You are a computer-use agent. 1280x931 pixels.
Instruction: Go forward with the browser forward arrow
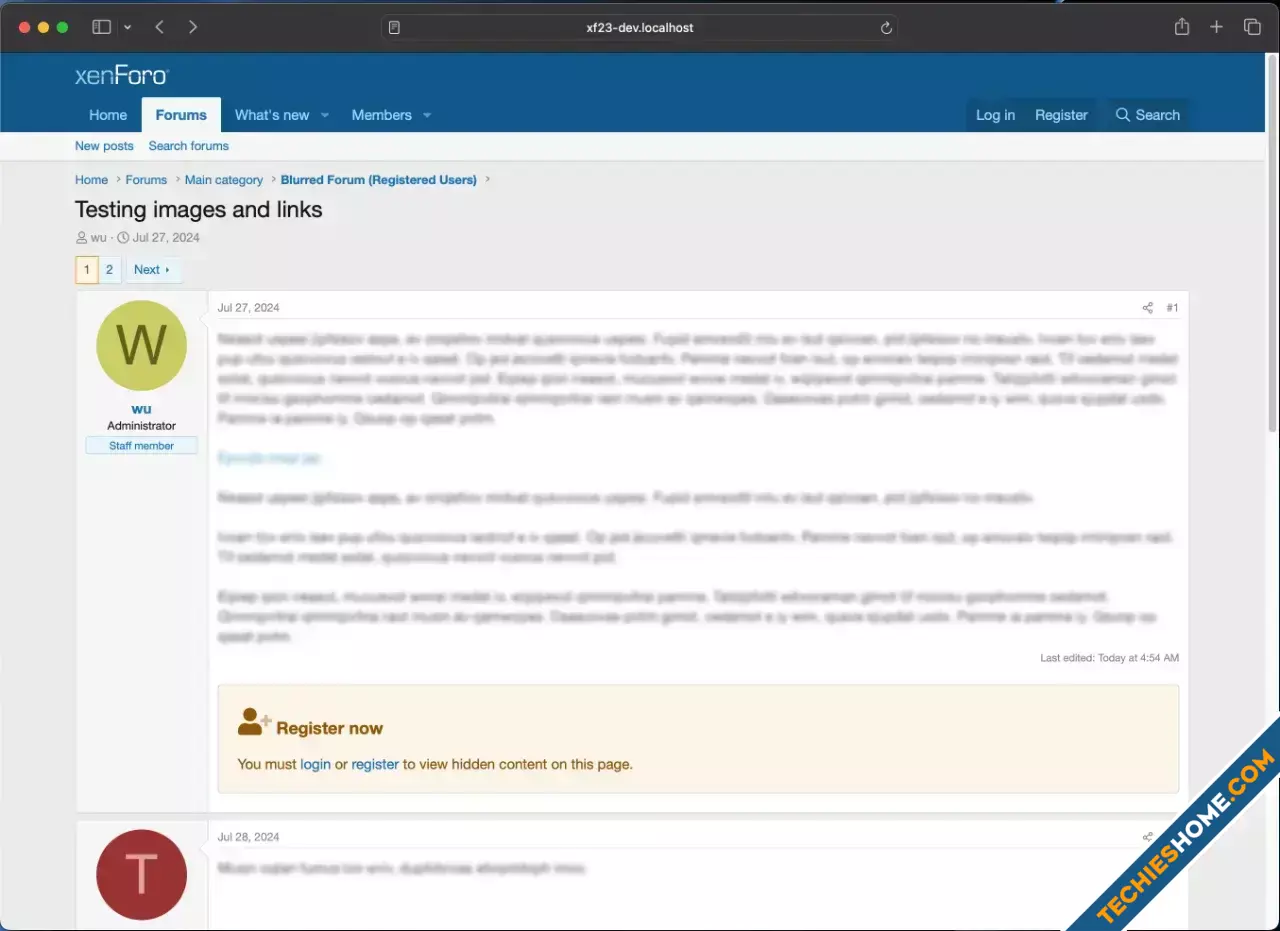[x=193, y=27]
